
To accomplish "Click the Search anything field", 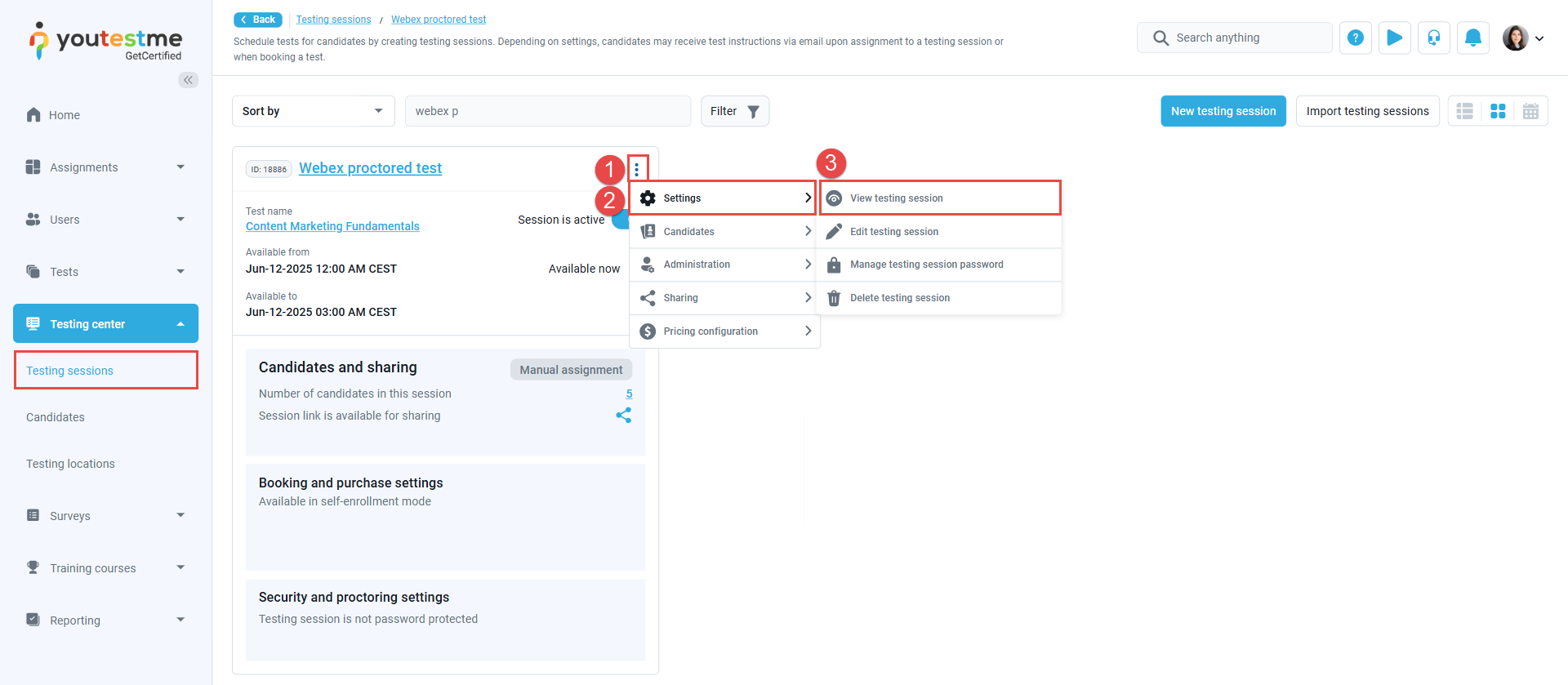I will [1234, 38].
